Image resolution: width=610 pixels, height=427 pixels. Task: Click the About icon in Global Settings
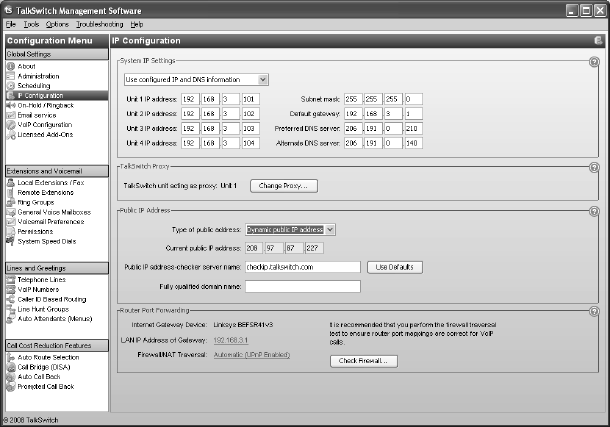12,67
